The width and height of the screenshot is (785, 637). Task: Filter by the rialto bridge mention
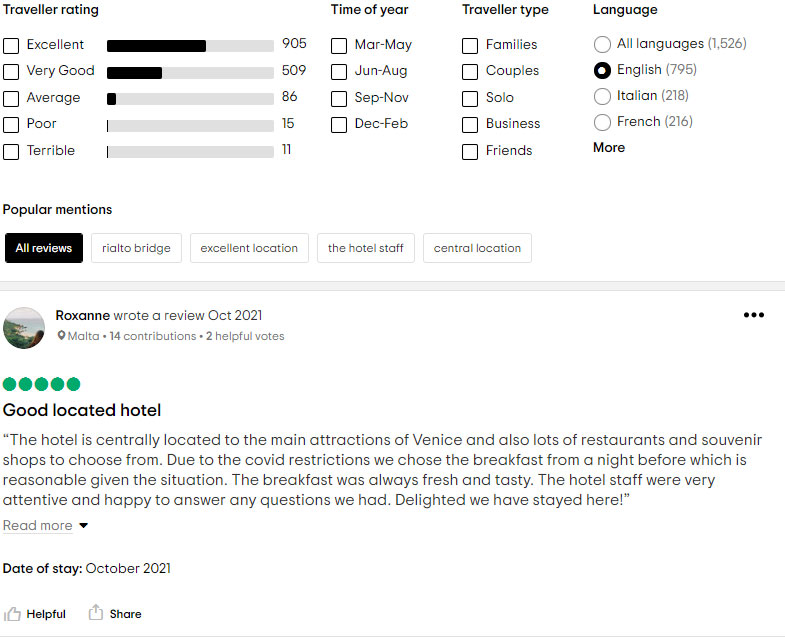pos(136,248)
